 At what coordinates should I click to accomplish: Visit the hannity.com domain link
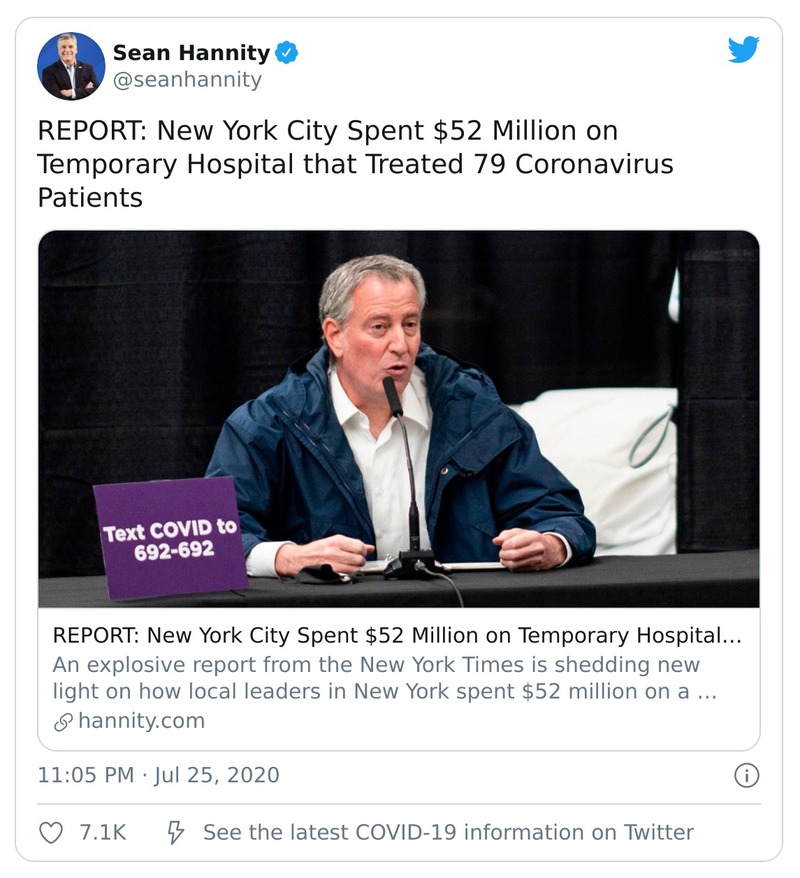pos(140,721)
